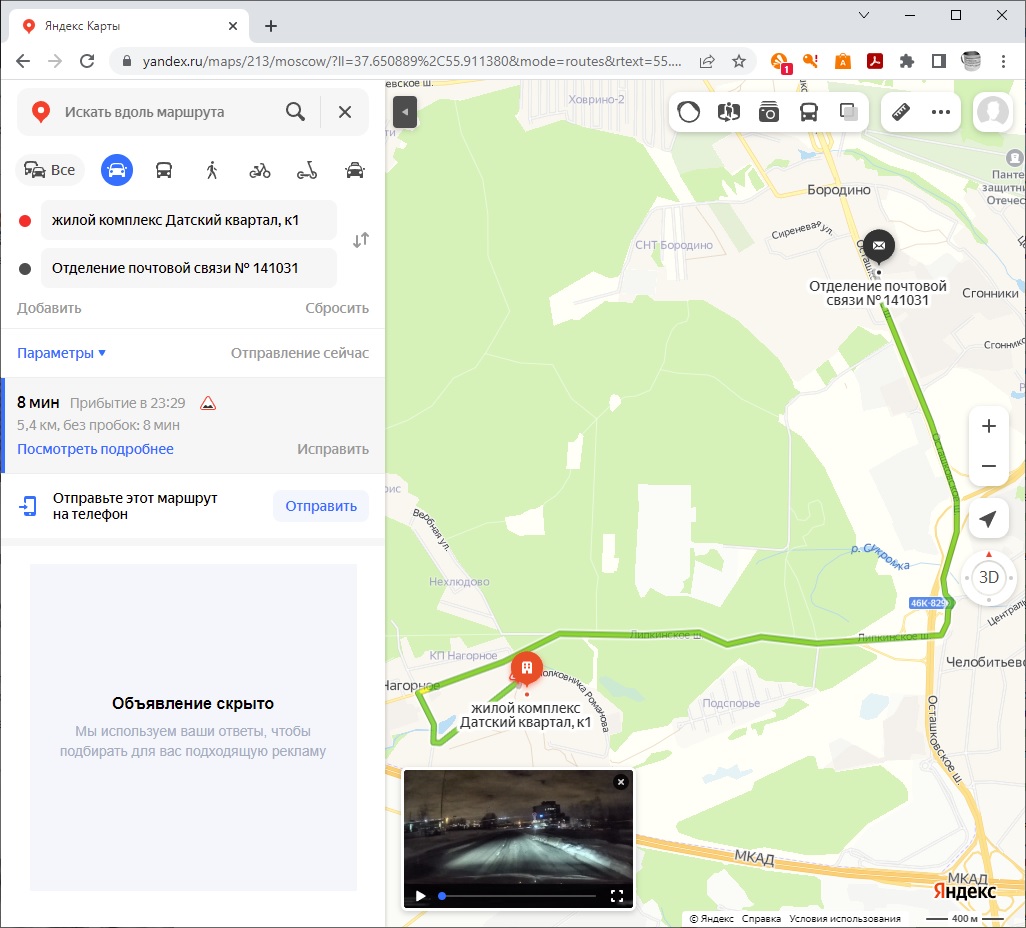This screenshot has width=1026, height=928.
Task: Click the share page icon in address bar
Action: coord(707,62)
